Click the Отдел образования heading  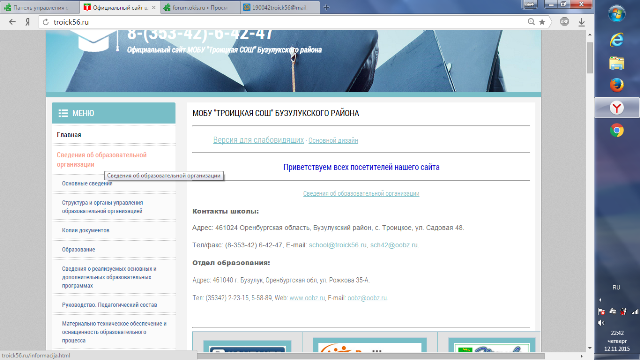[231, 263]
